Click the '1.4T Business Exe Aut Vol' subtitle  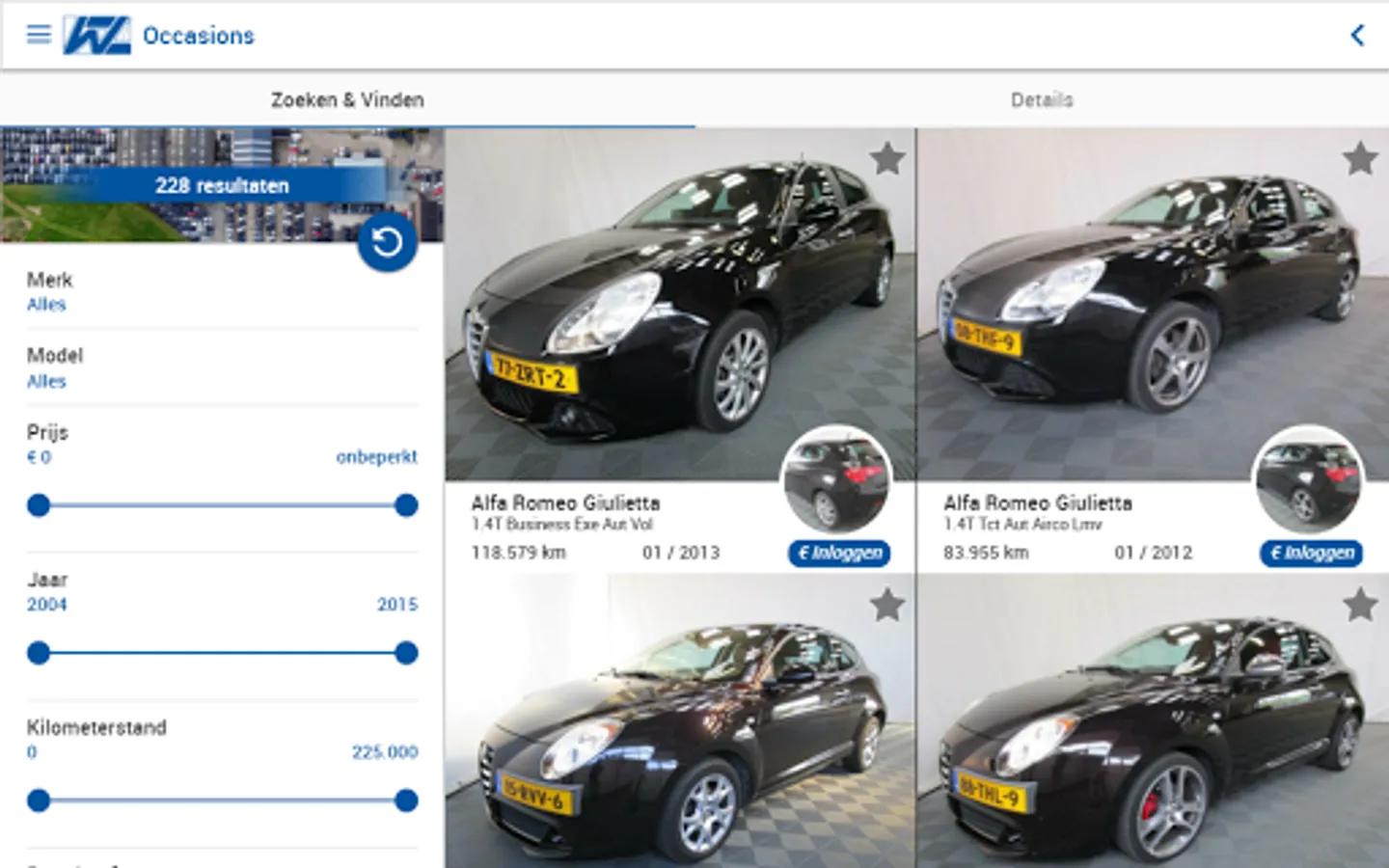coord(562,525)
